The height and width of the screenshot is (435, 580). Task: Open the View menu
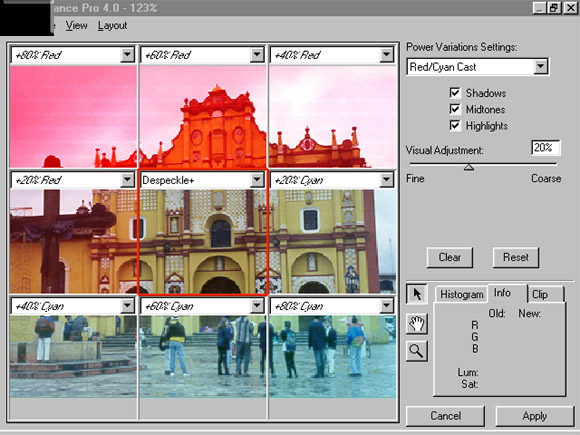click(76, 26)
